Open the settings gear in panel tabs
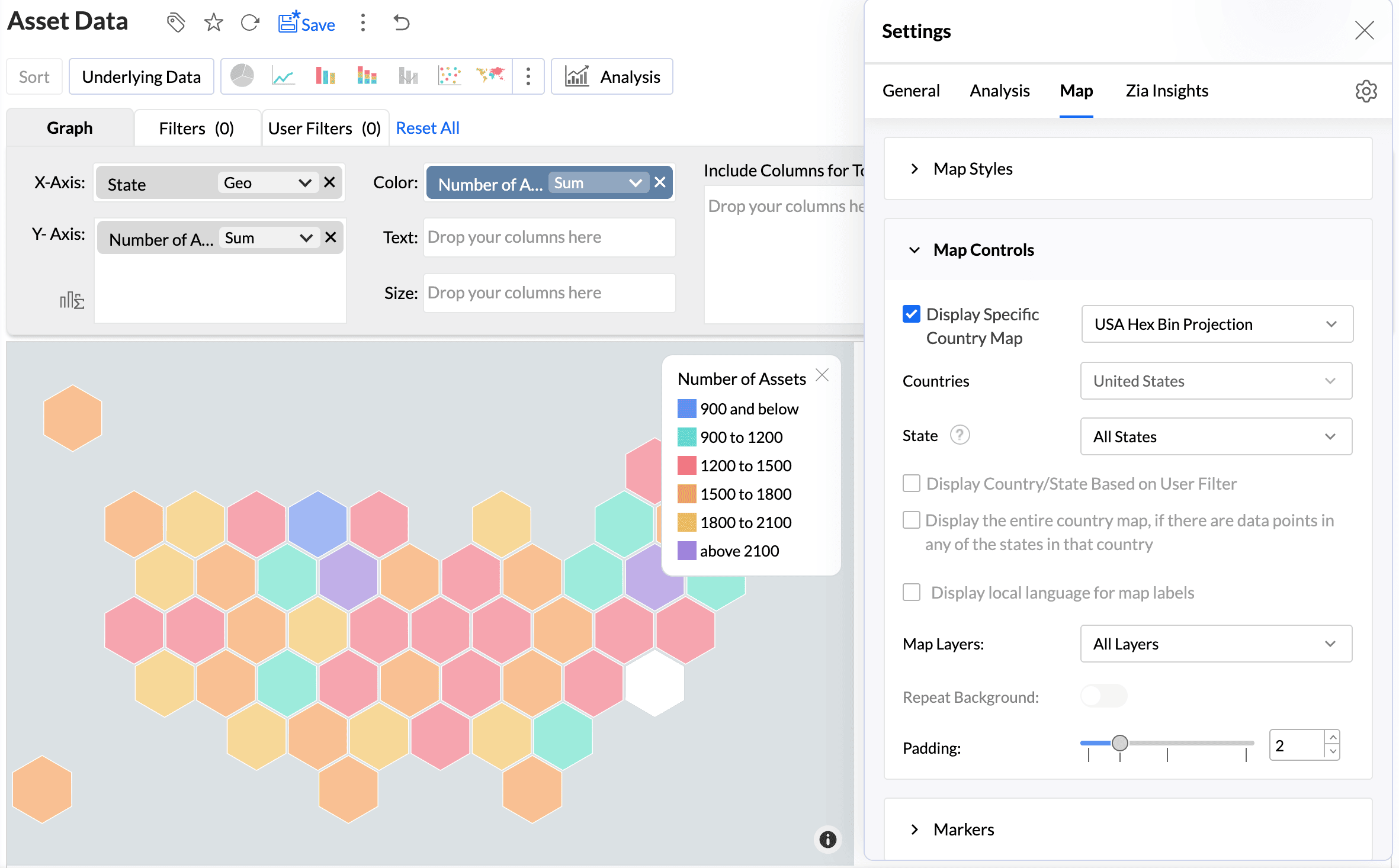Image resolution: width=1399 pixels, height=868 pixels. tap(1366, 91)
